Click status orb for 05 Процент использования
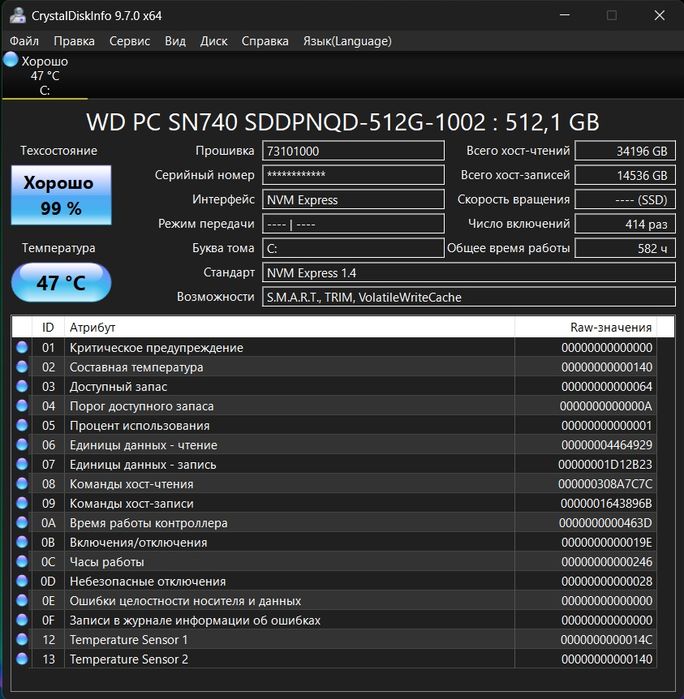 pyautogui.click(x=22, y=425)
